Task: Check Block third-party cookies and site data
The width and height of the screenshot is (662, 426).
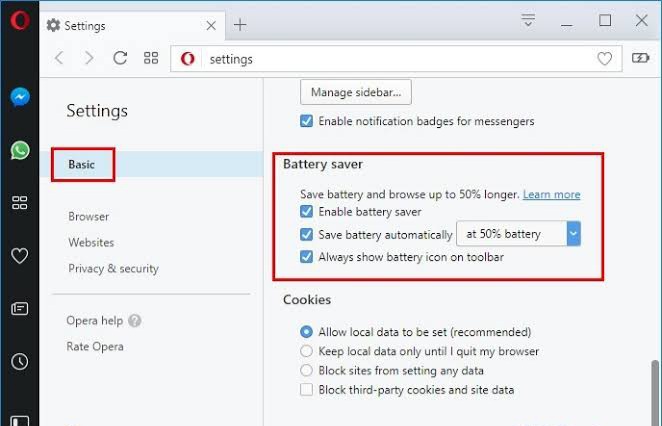Action: click(307, 389)
